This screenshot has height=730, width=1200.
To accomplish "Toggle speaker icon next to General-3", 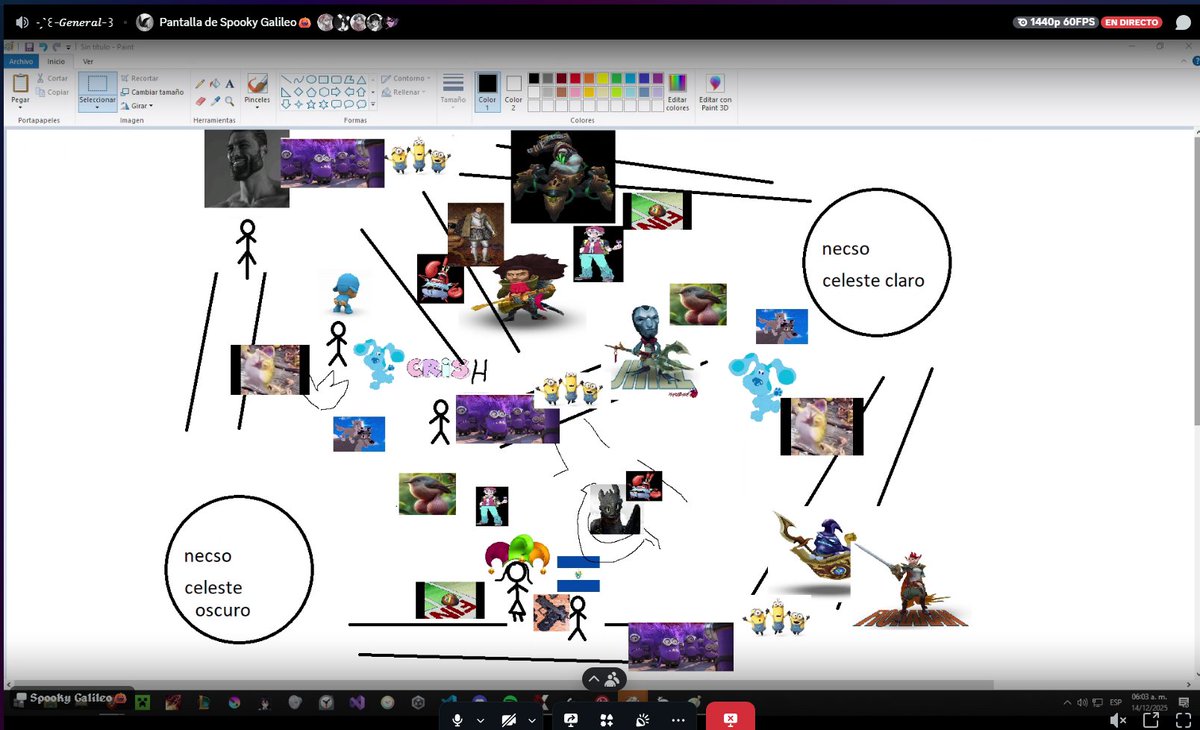I will (x=21, y=22).
